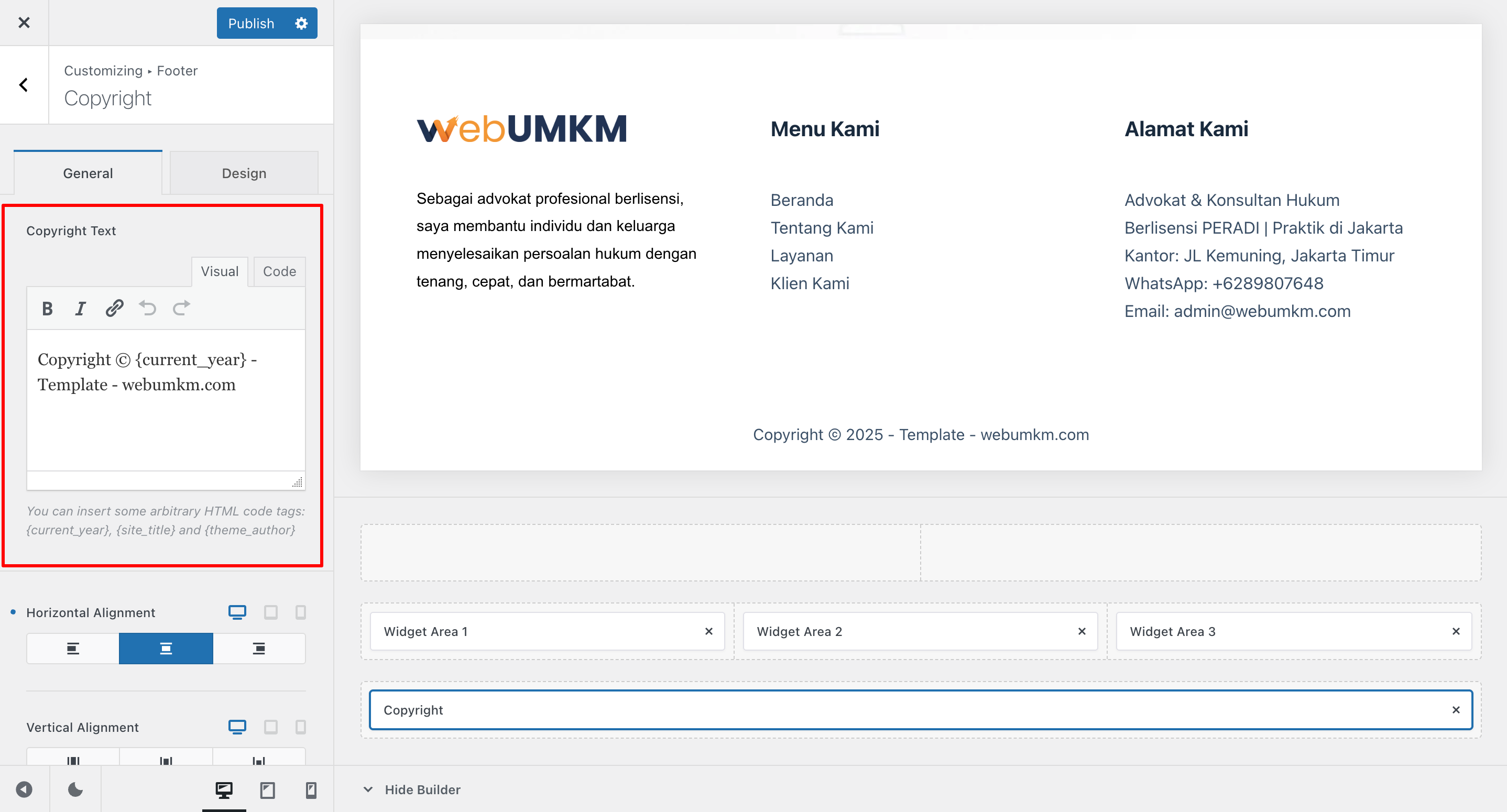Open publish settings gear
This screenshot has width=1507, height=812.
click(x=301, y=24)
